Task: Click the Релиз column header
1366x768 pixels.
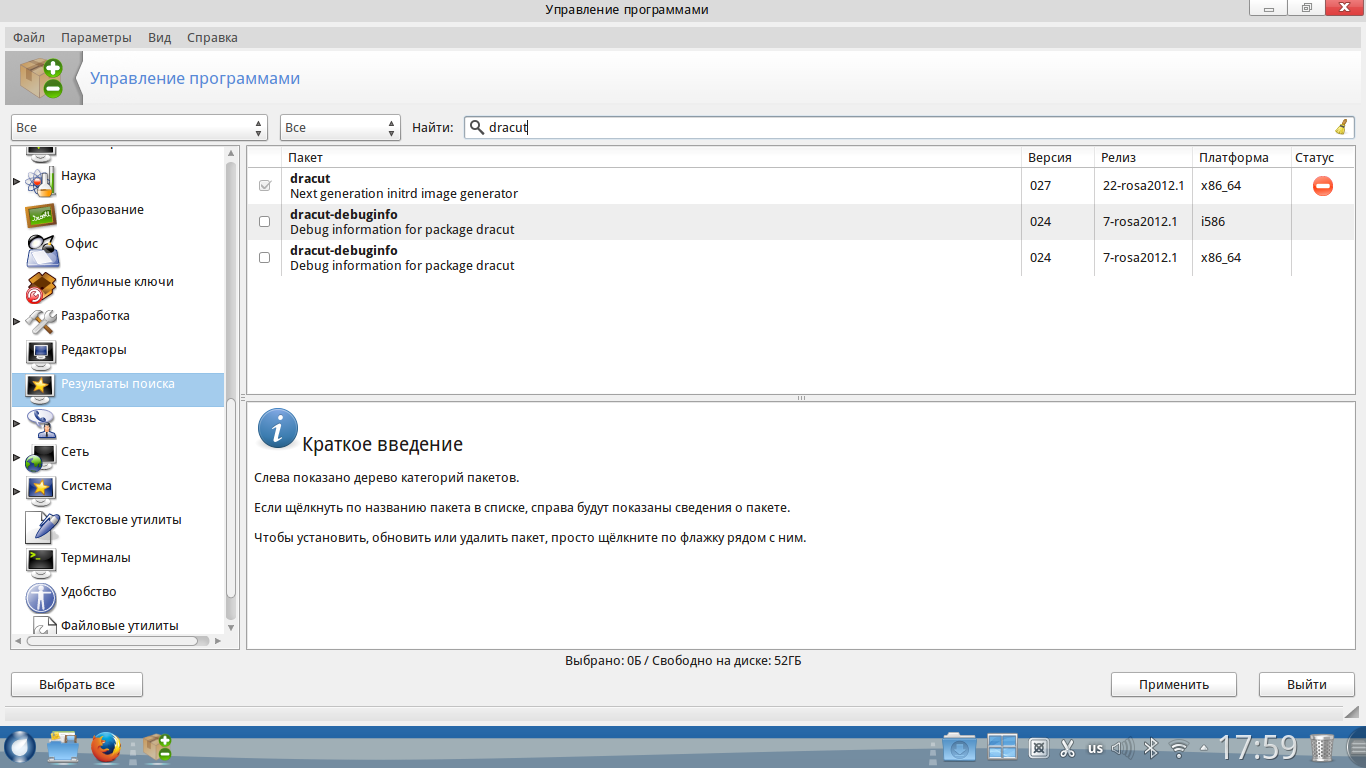Action: (1143, 158)
